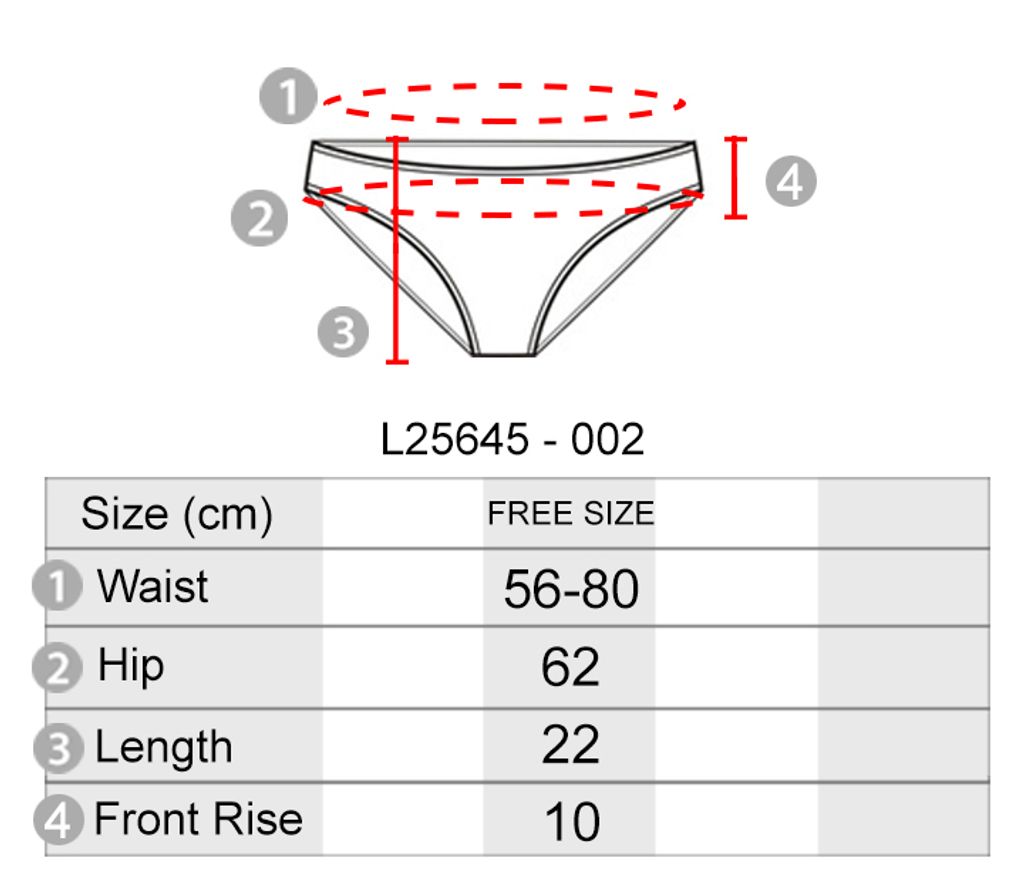The height and width of the screenshot is (890, 1024).
Task: Select the Length label in the table
Action: click(163, 747)
